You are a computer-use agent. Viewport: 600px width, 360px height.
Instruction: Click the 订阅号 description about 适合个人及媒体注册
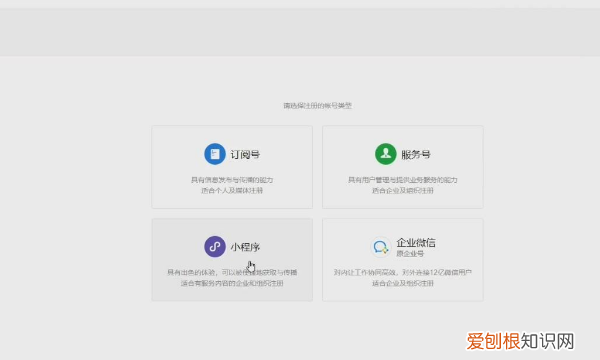232,191
